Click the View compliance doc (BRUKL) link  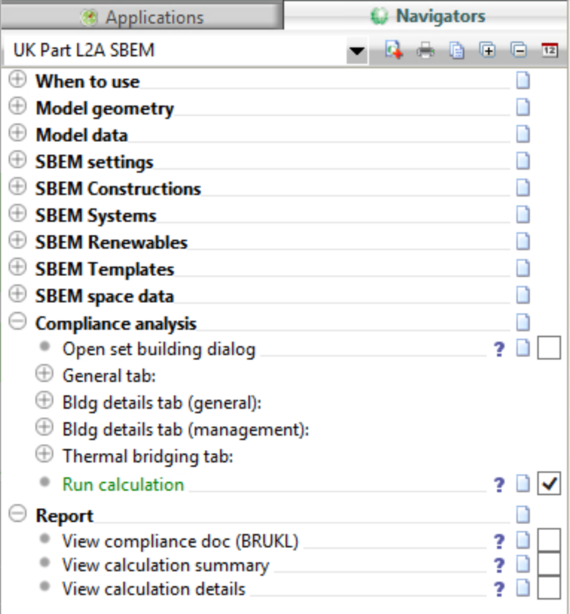pyautogui.click(x=180, y=542)
